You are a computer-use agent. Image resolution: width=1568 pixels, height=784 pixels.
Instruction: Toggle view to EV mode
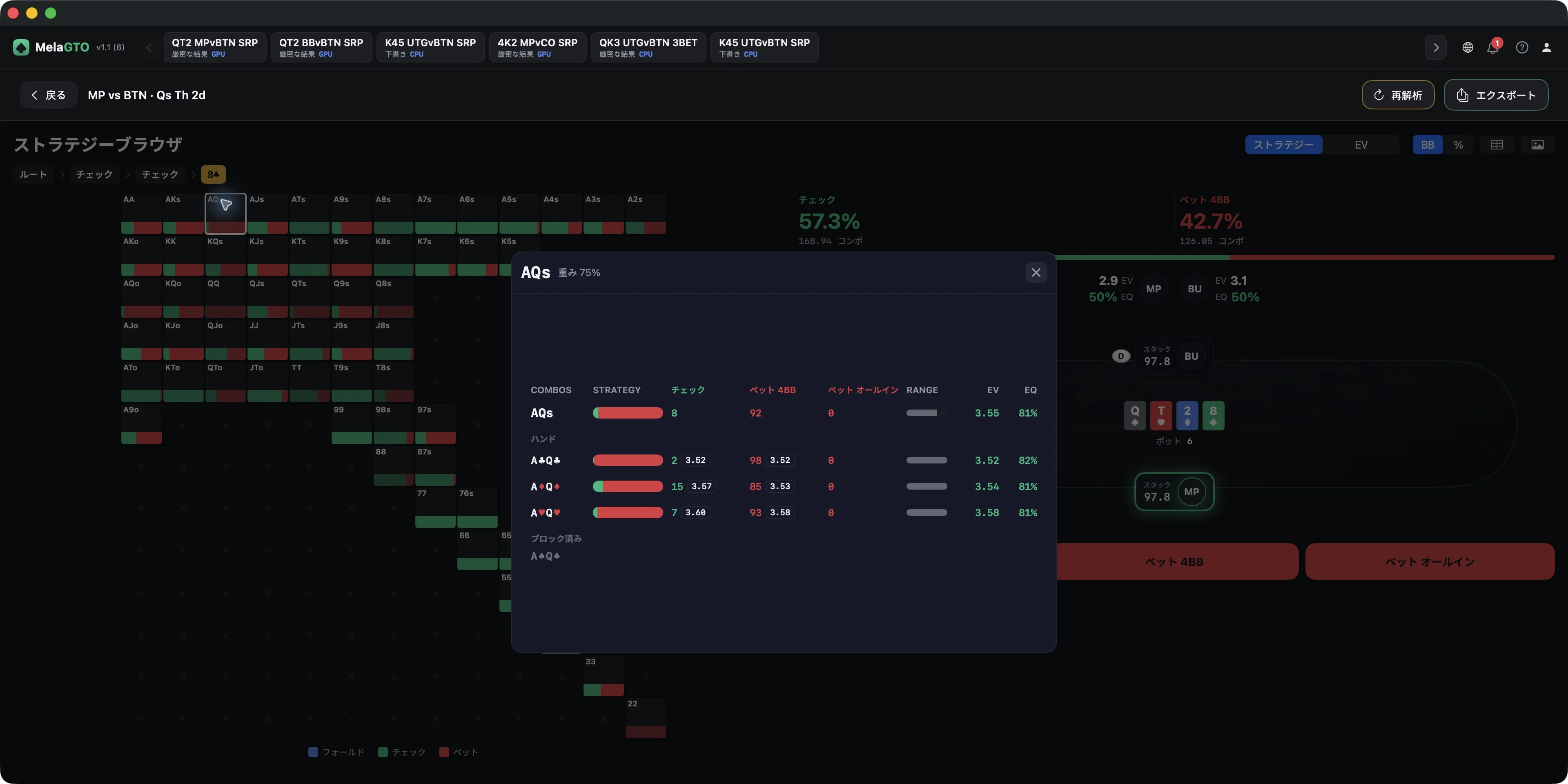1361,145
